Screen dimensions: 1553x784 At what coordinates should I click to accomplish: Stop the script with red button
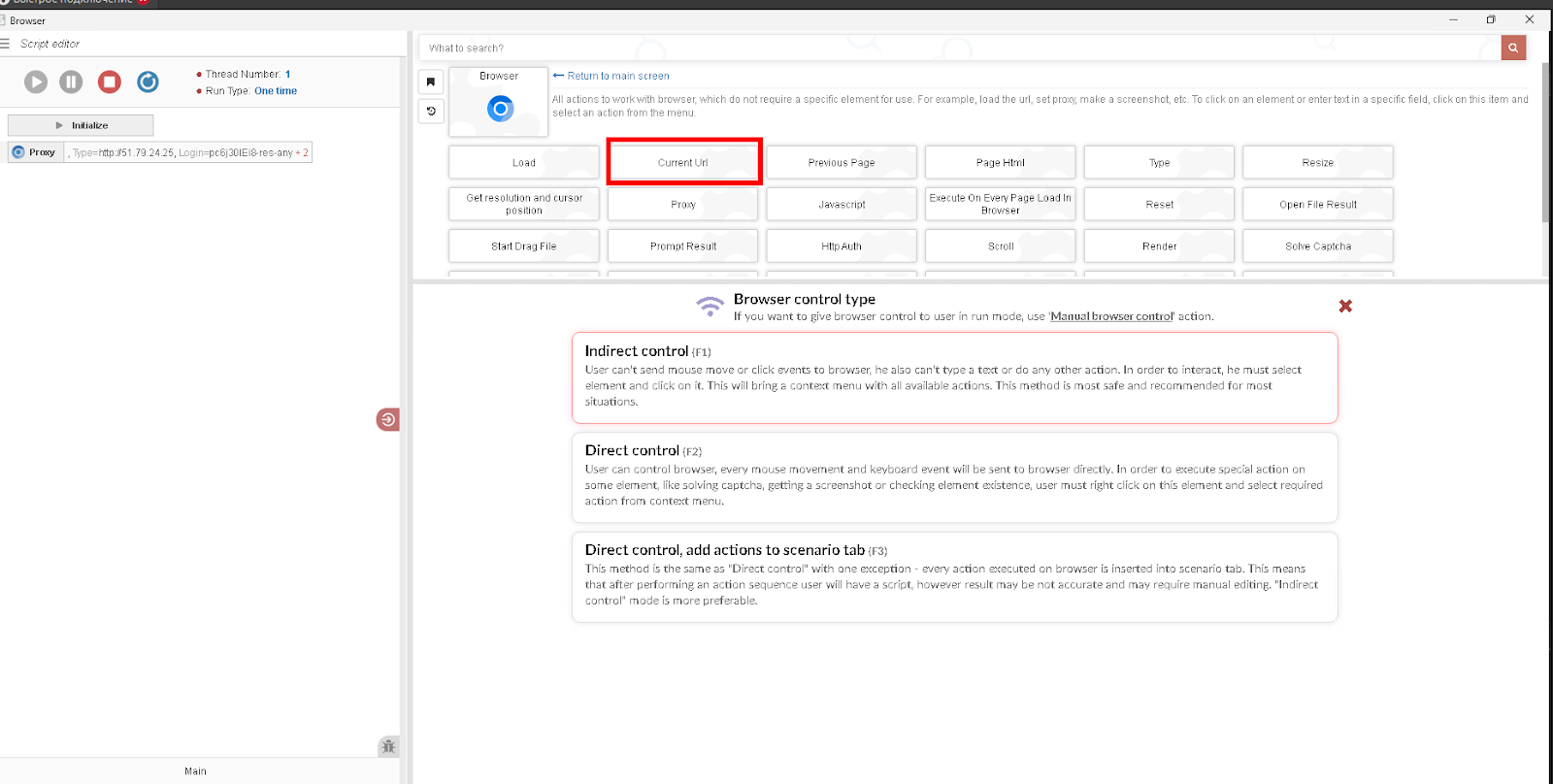pyautogui.click(x=110, y=82)
